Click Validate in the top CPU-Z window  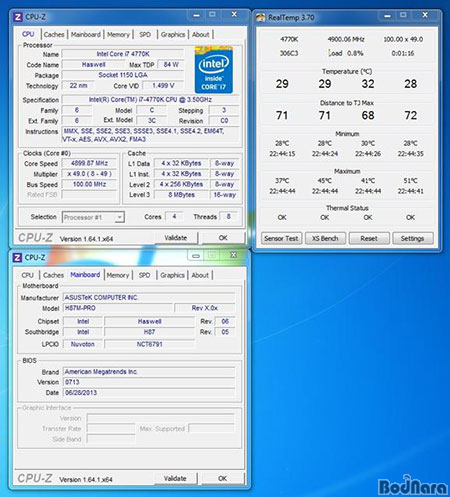[x=176, y=238]
